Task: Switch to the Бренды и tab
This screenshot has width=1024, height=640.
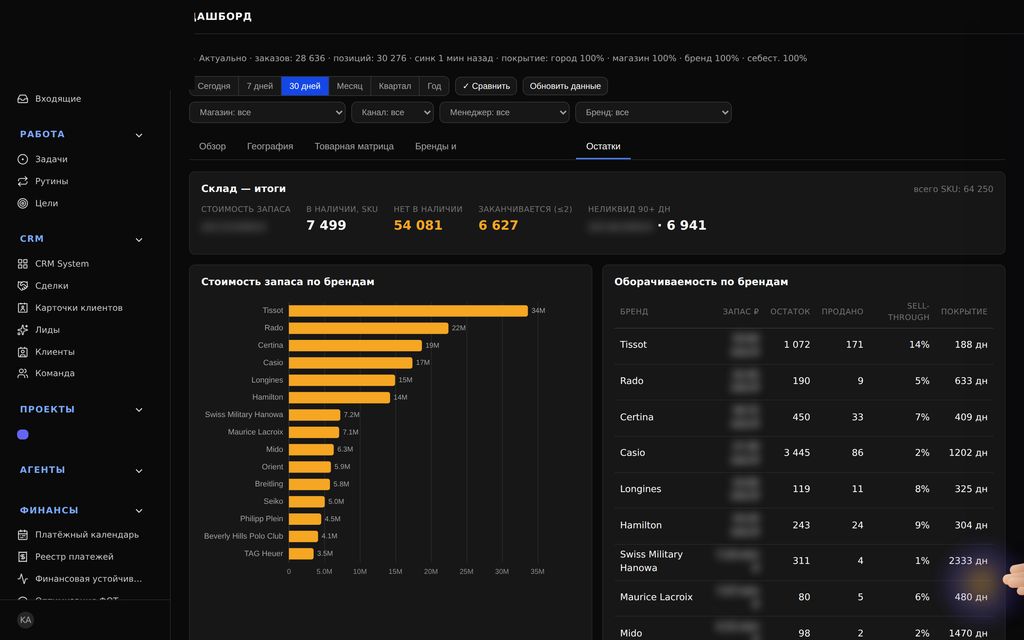Action: click(x=436, y=146)
